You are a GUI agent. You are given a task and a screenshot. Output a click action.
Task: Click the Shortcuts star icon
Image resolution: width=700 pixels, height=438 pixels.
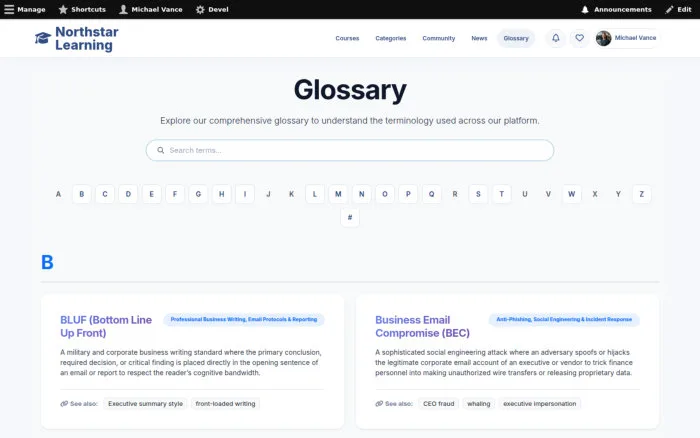tap(63, 9)
